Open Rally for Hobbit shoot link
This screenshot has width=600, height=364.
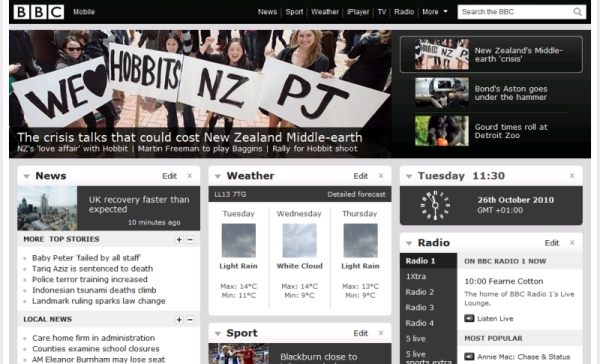(315, 149)
